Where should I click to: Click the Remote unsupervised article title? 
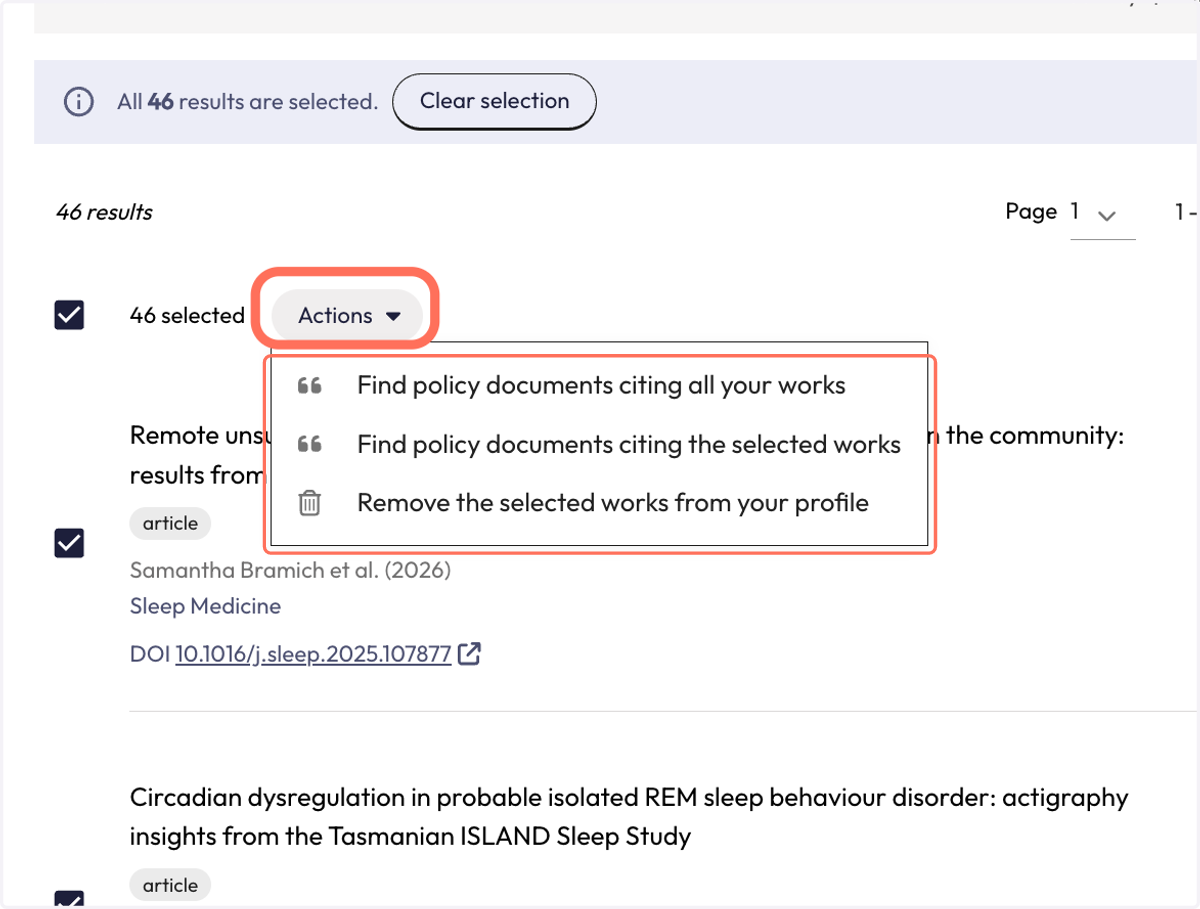point(629,455)
